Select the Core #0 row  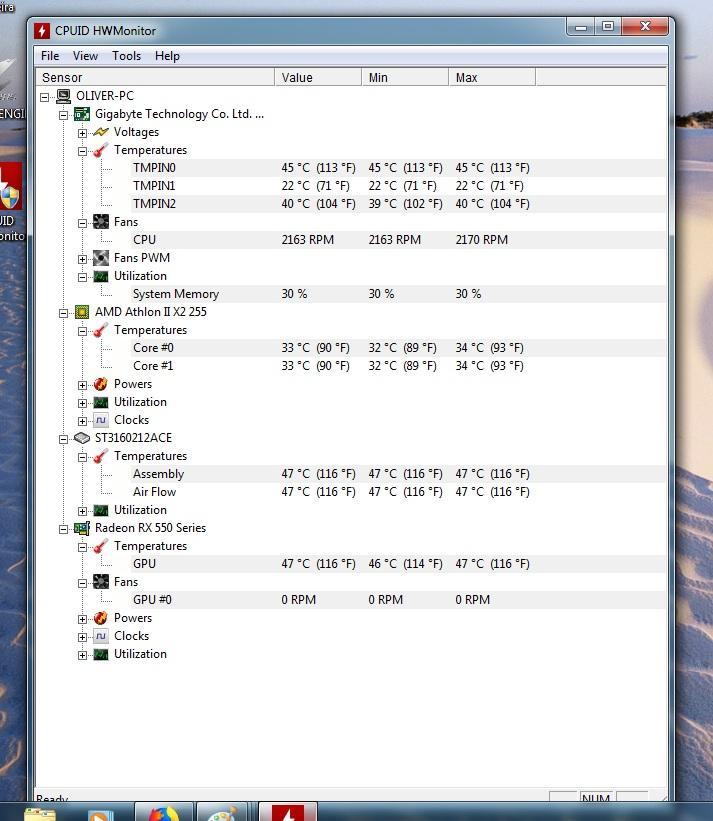point(351,348)
